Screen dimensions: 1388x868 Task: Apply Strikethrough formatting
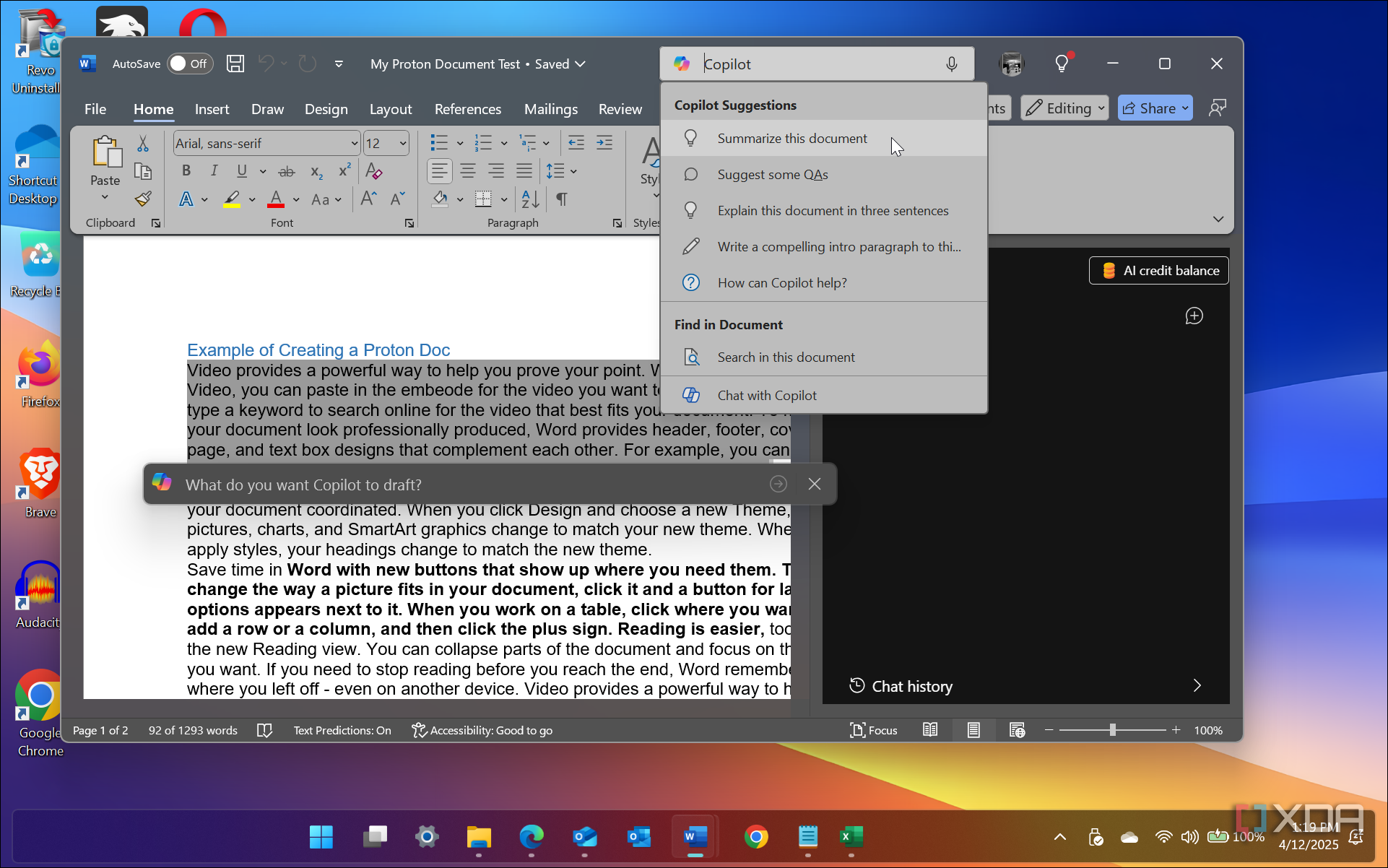coord(287,172)
